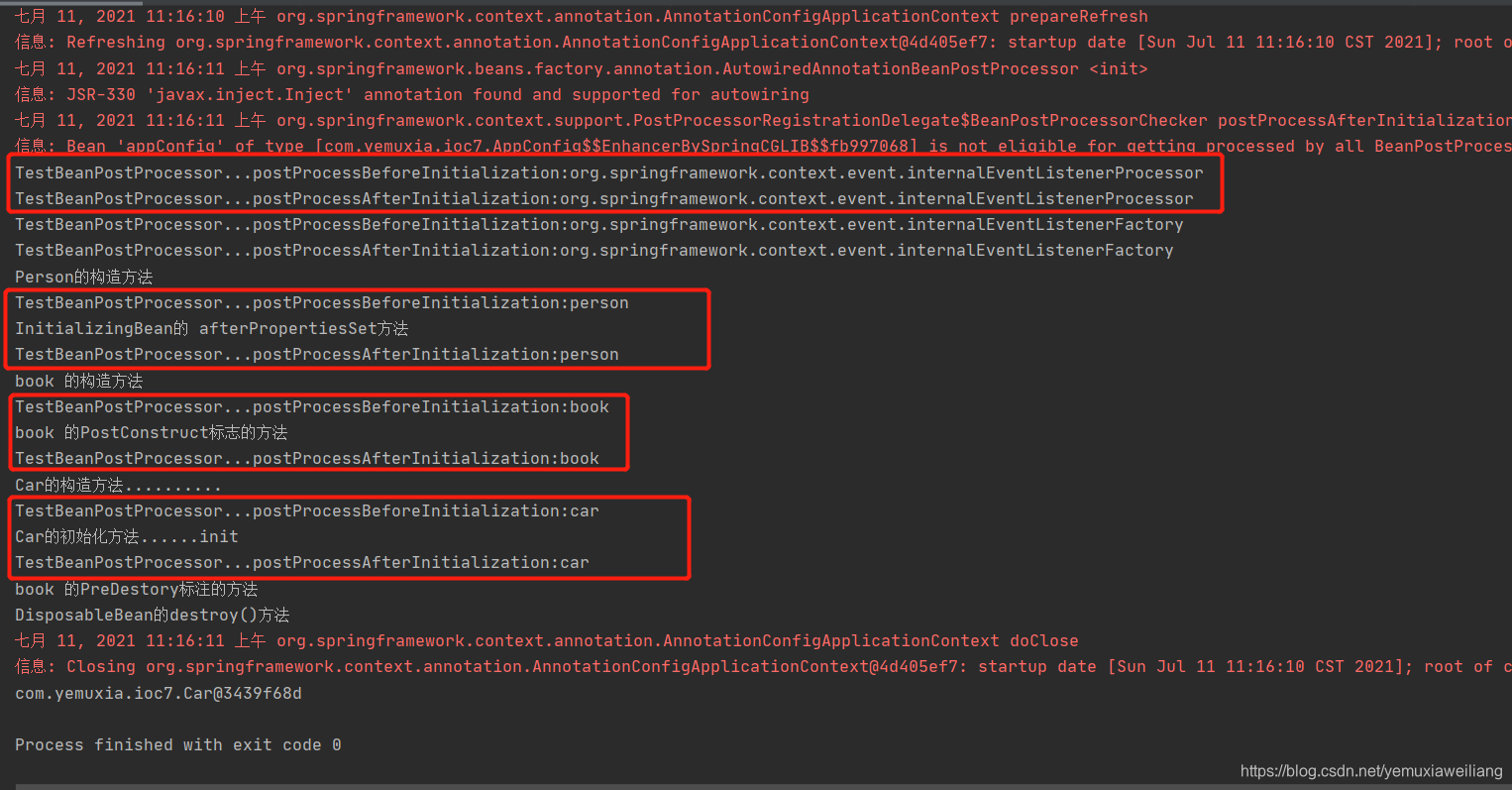Click the PostProcessorRegistrationDelegate$BeanPostProcessorChecker log line
This screenshot has width=1512, height=790.
point(763,121)
